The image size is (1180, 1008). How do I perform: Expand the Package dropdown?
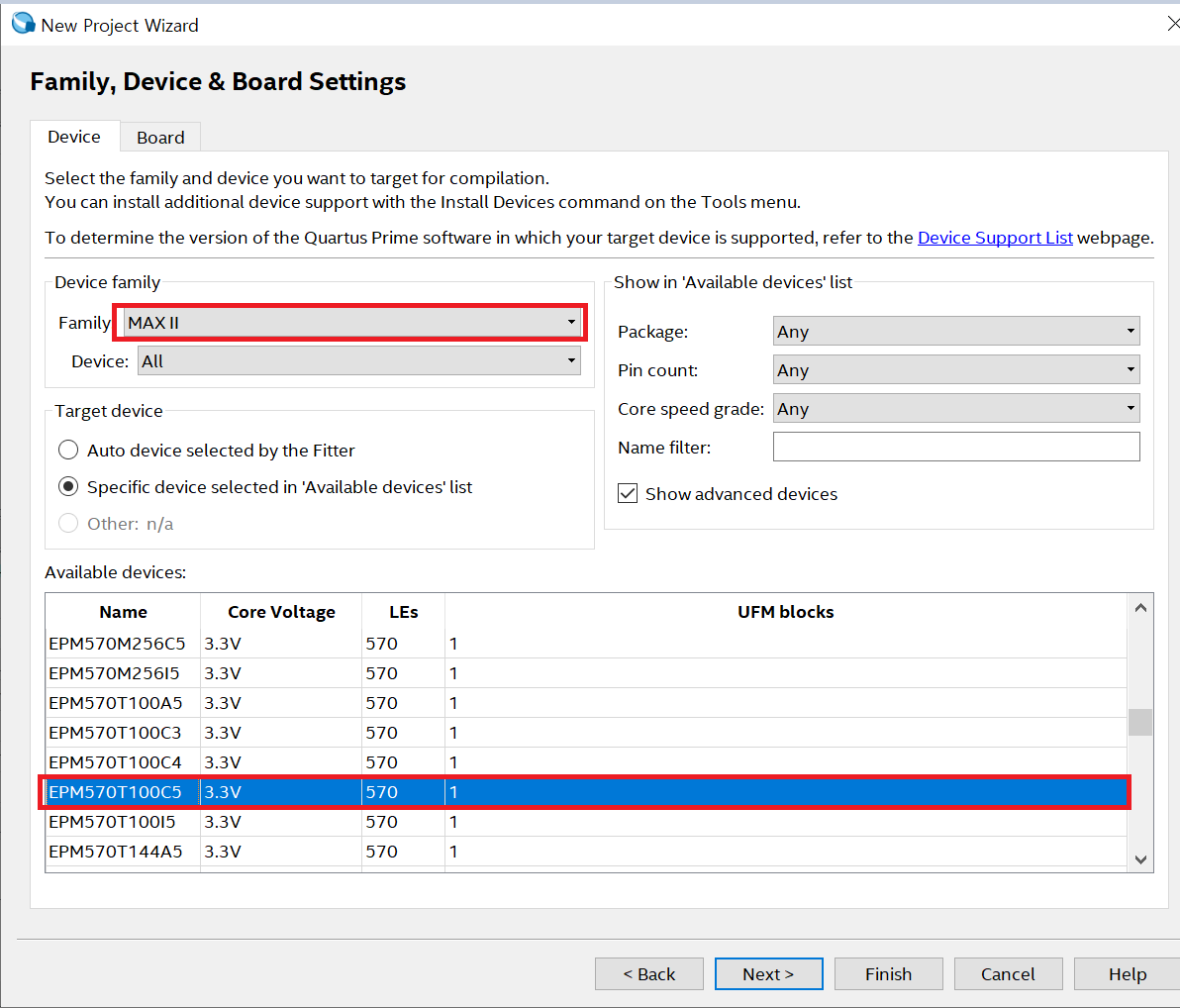pyautogui.click(x=955, y=332)
